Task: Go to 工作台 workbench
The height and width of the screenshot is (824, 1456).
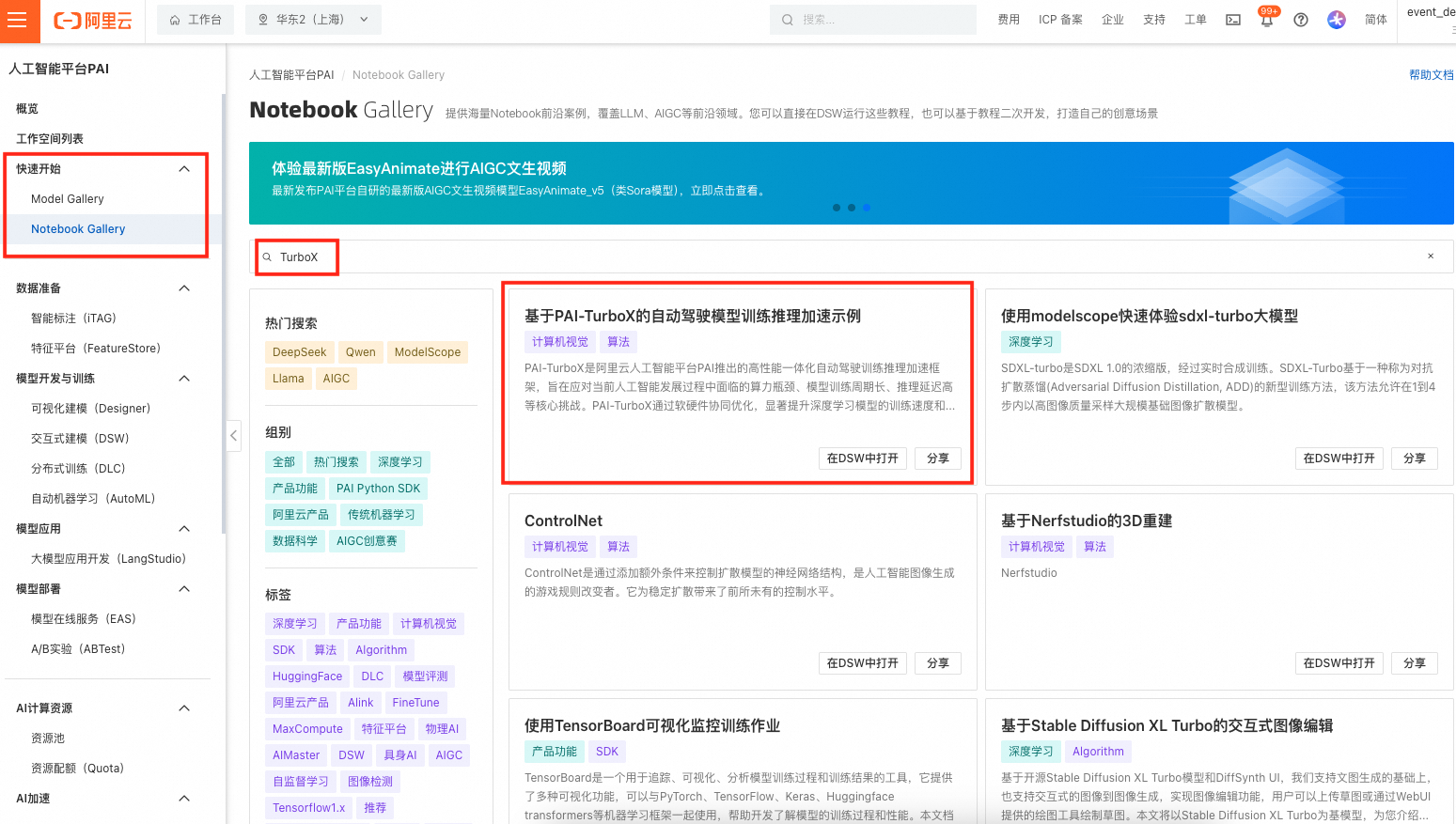Action: [196, 20]
